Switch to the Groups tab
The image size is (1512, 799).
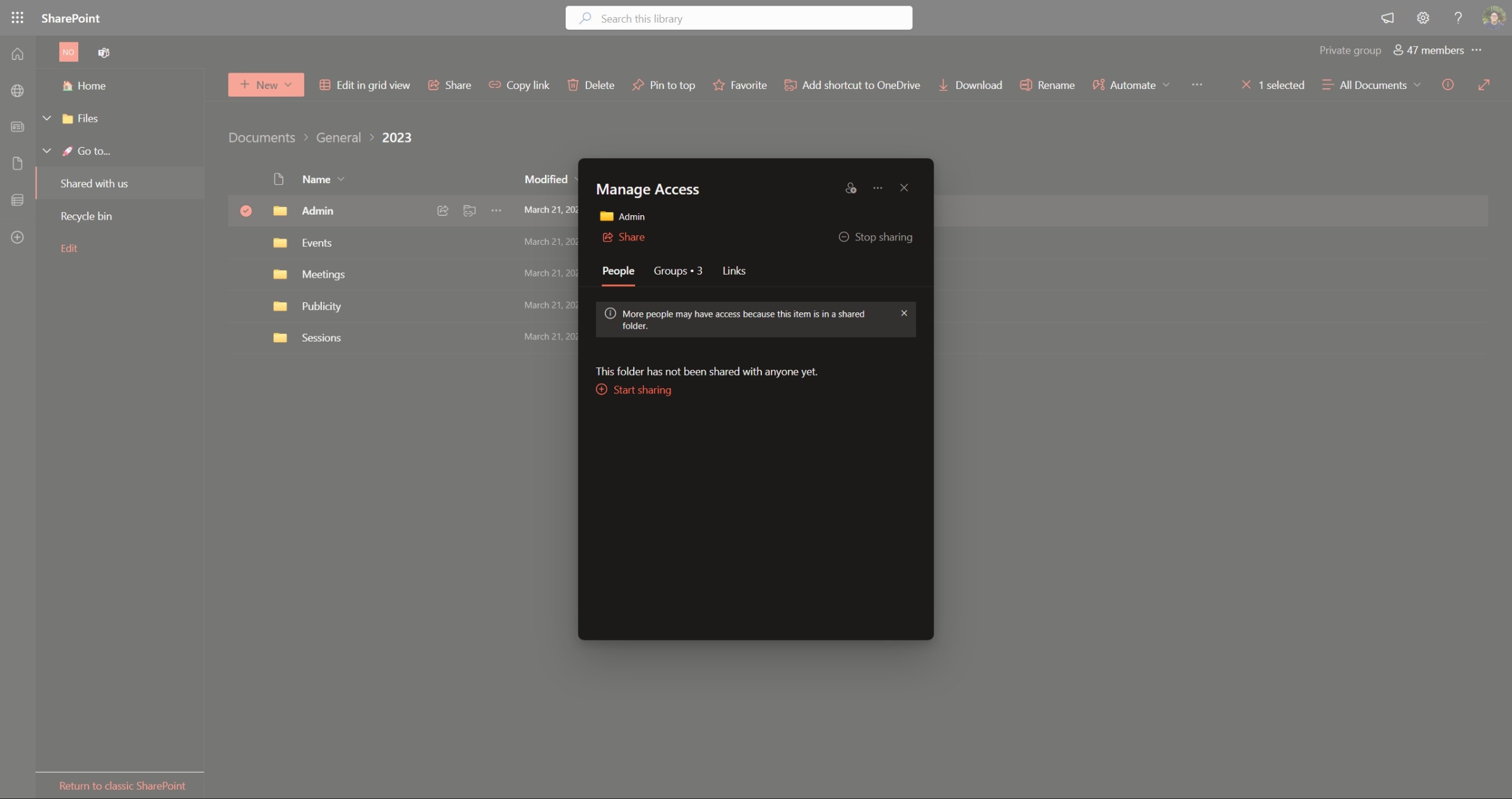click(677, 271)
